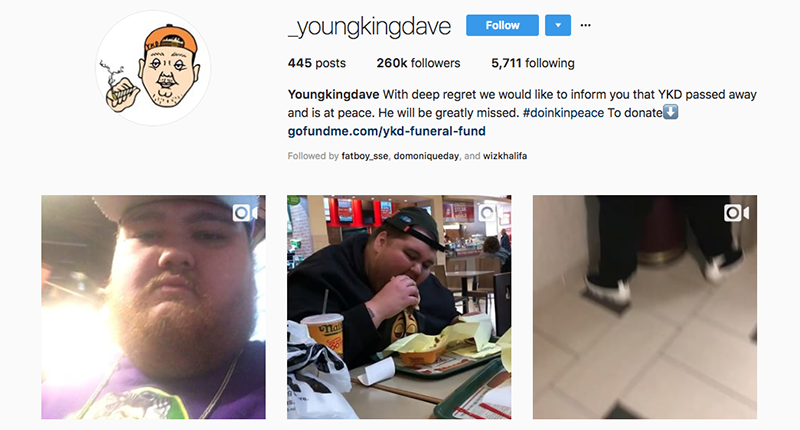Screen dimensions: 800x430
Task: Open the #doinkinpeace hashtag
Action: [x=563, y=113]
